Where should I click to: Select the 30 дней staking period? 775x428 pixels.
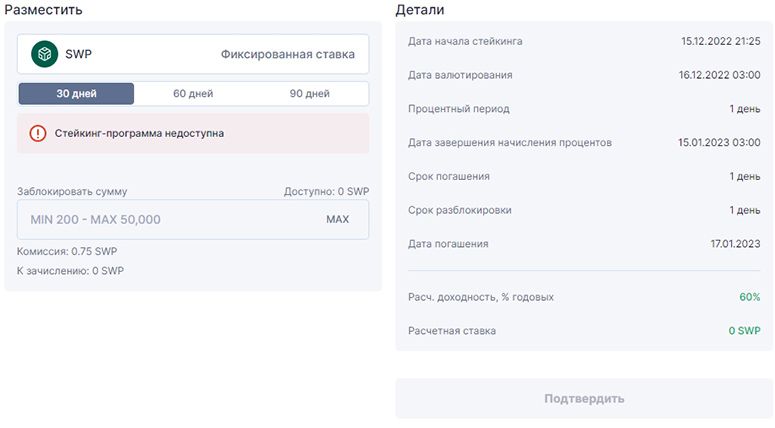(76, 93)
